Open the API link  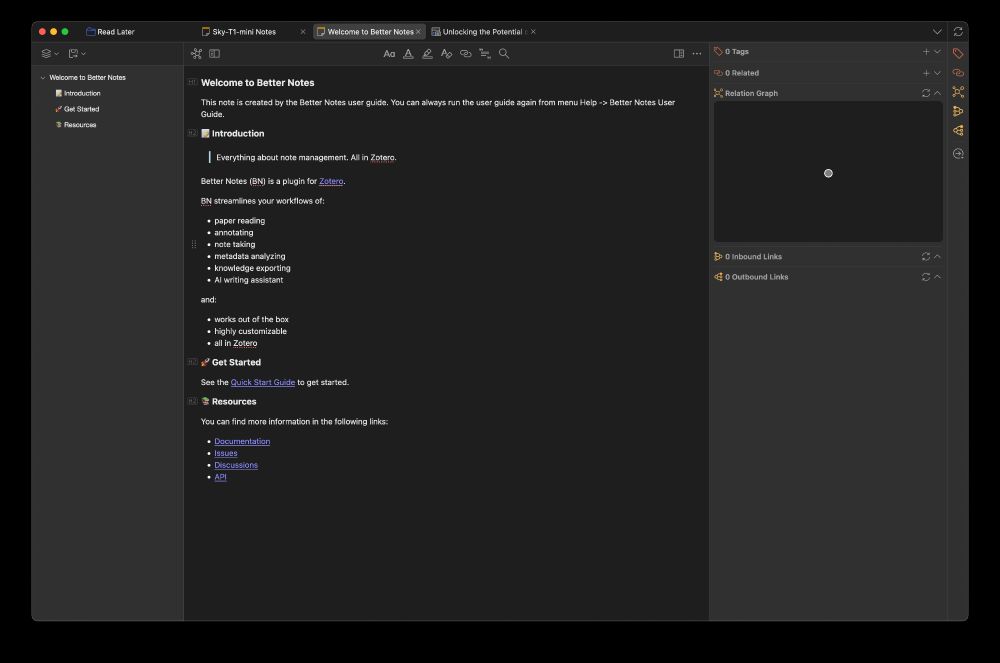click(x=220, y=477)
